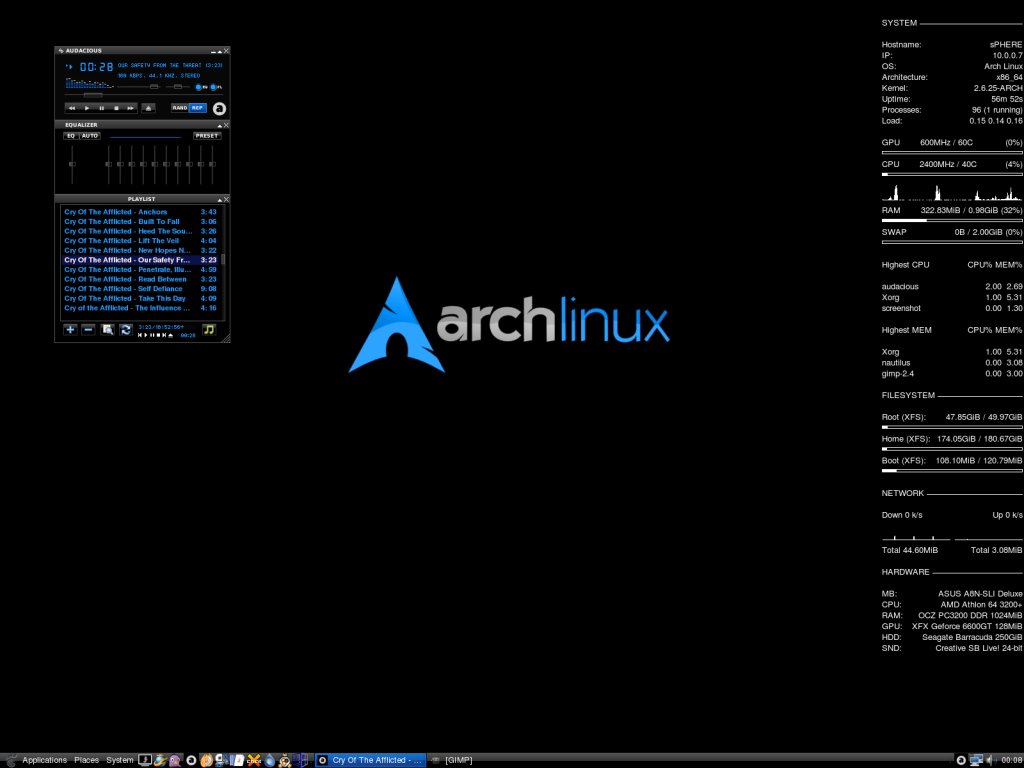This screenshot has width=1024, height=768.
Task: Disable the REP repeat button
Action: tap(197, 108)
